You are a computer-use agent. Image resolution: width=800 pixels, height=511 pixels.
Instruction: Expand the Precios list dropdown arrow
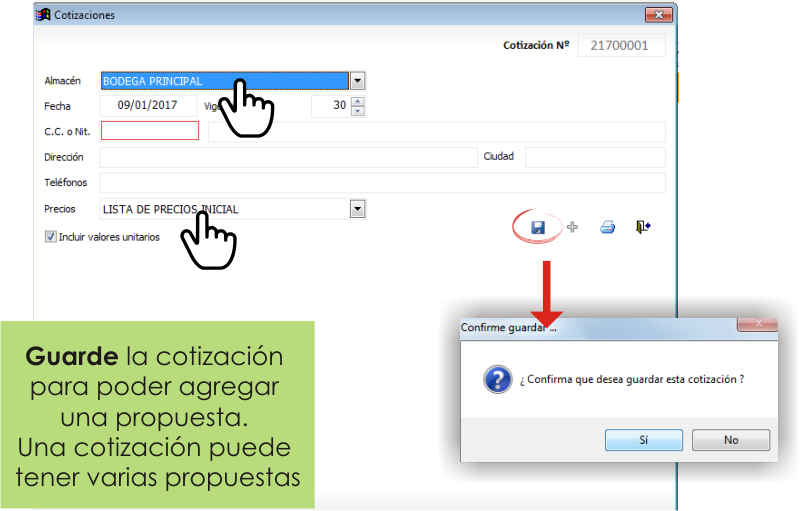[x=358, y=209]
